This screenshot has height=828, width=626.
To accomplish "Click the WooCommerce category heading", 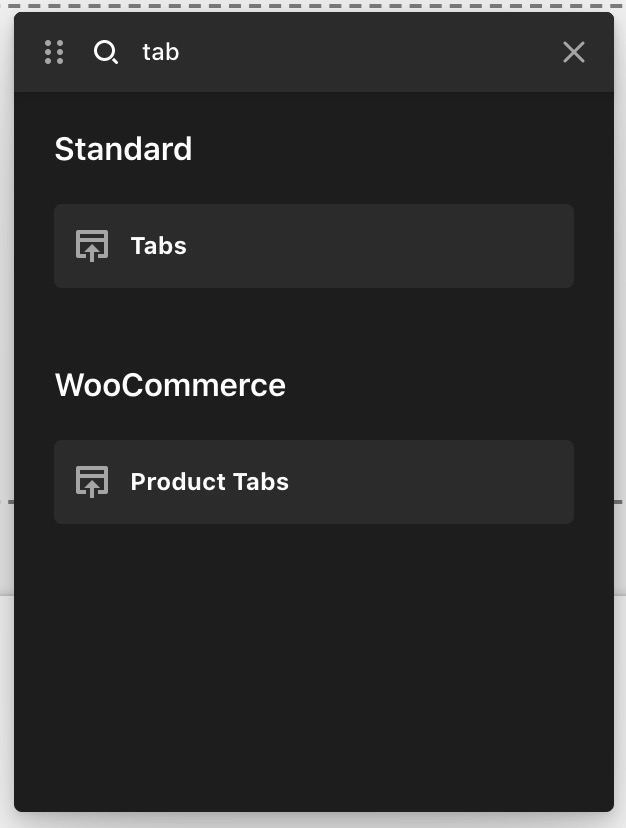I will (170, 385).
